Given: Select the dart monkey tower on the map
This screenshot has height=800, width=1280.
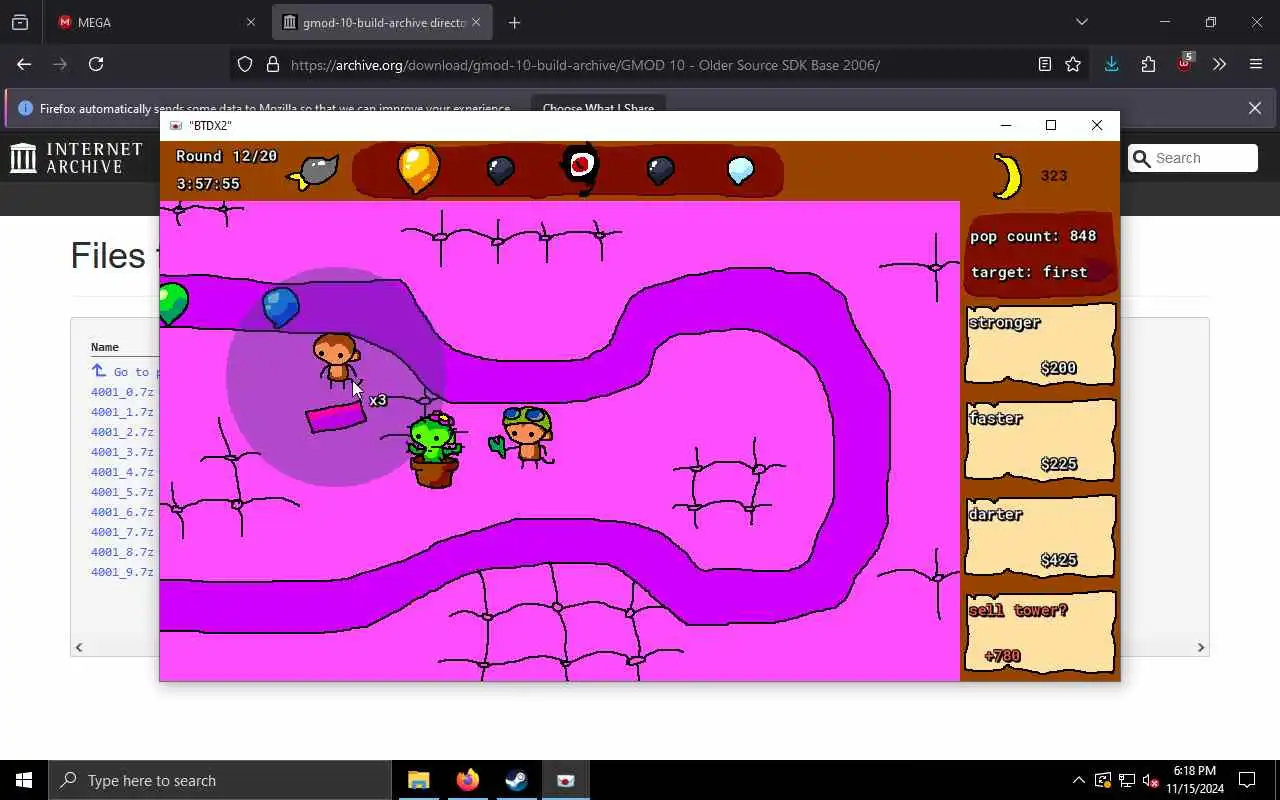Looking at the screenshot, I should (336, 360).
